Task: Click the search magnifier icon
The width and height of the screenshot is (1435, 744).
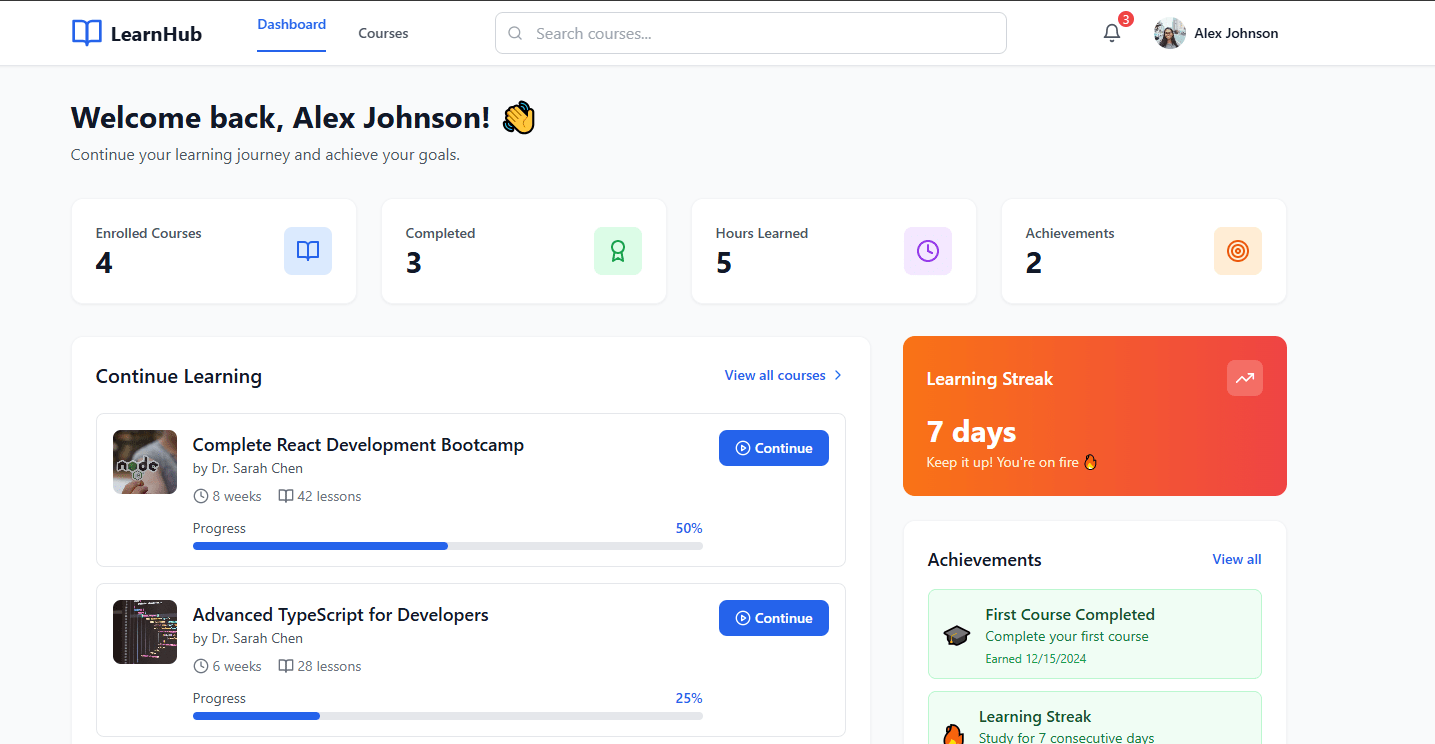Action: click(x=514, y=33)
